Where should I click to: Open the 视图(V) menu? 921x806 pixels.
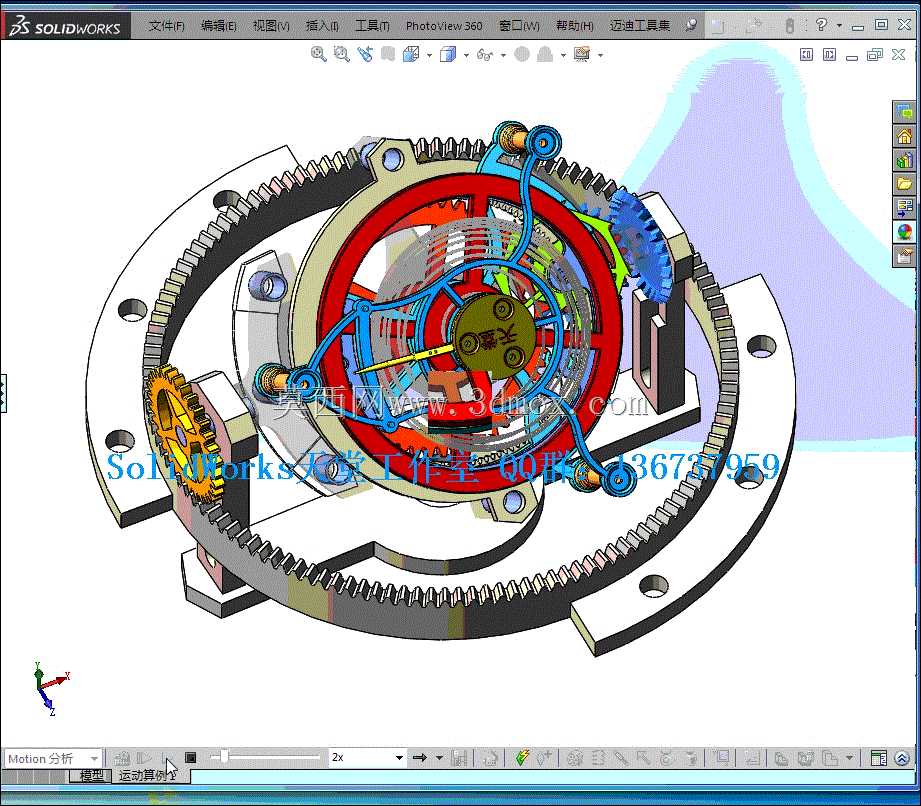tap(271, 26)
